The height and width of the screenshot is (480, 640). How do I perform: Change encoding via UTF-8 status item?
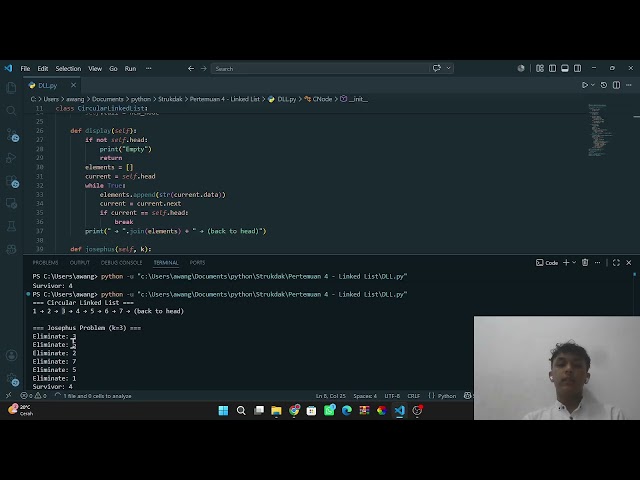[x=392, y=396]
